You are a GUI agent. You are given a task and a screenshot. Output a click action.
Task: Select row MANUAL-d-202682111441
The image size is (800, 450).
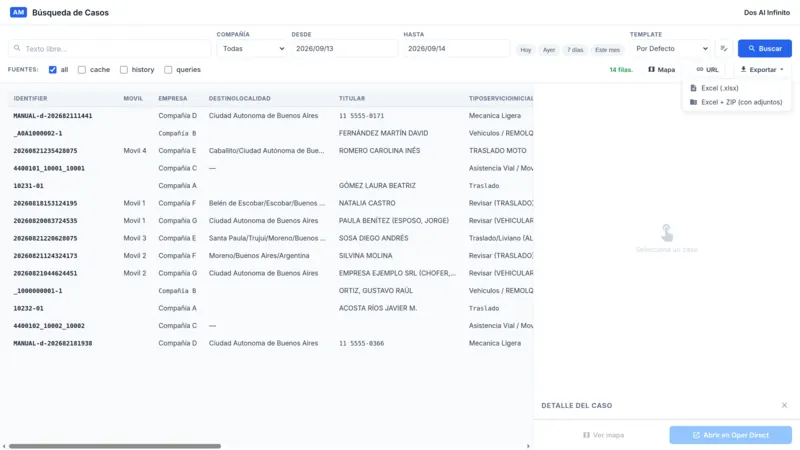point(270,116)
